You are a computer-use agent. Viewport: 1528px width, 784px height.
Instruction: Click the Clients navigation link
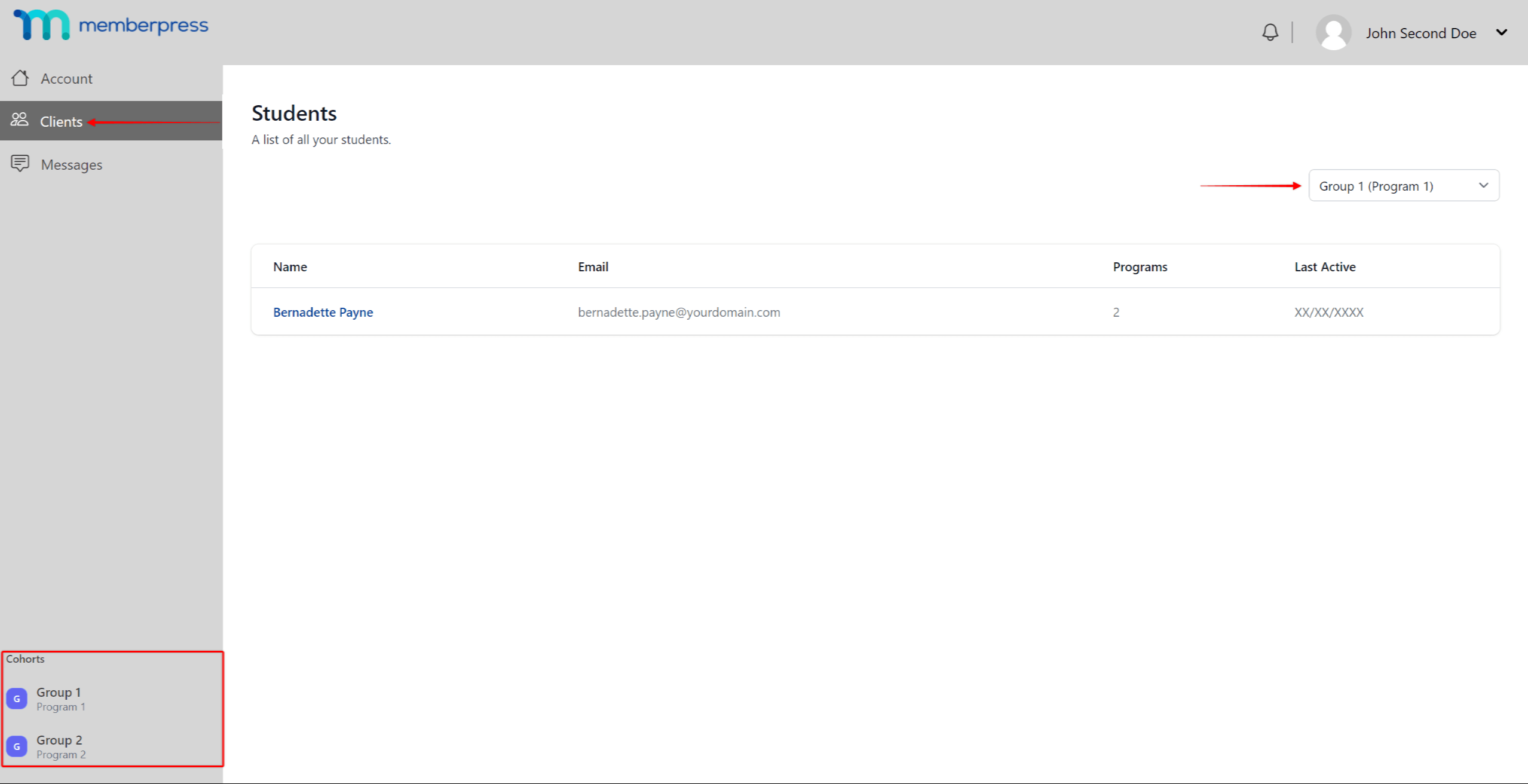pos(61,121)
